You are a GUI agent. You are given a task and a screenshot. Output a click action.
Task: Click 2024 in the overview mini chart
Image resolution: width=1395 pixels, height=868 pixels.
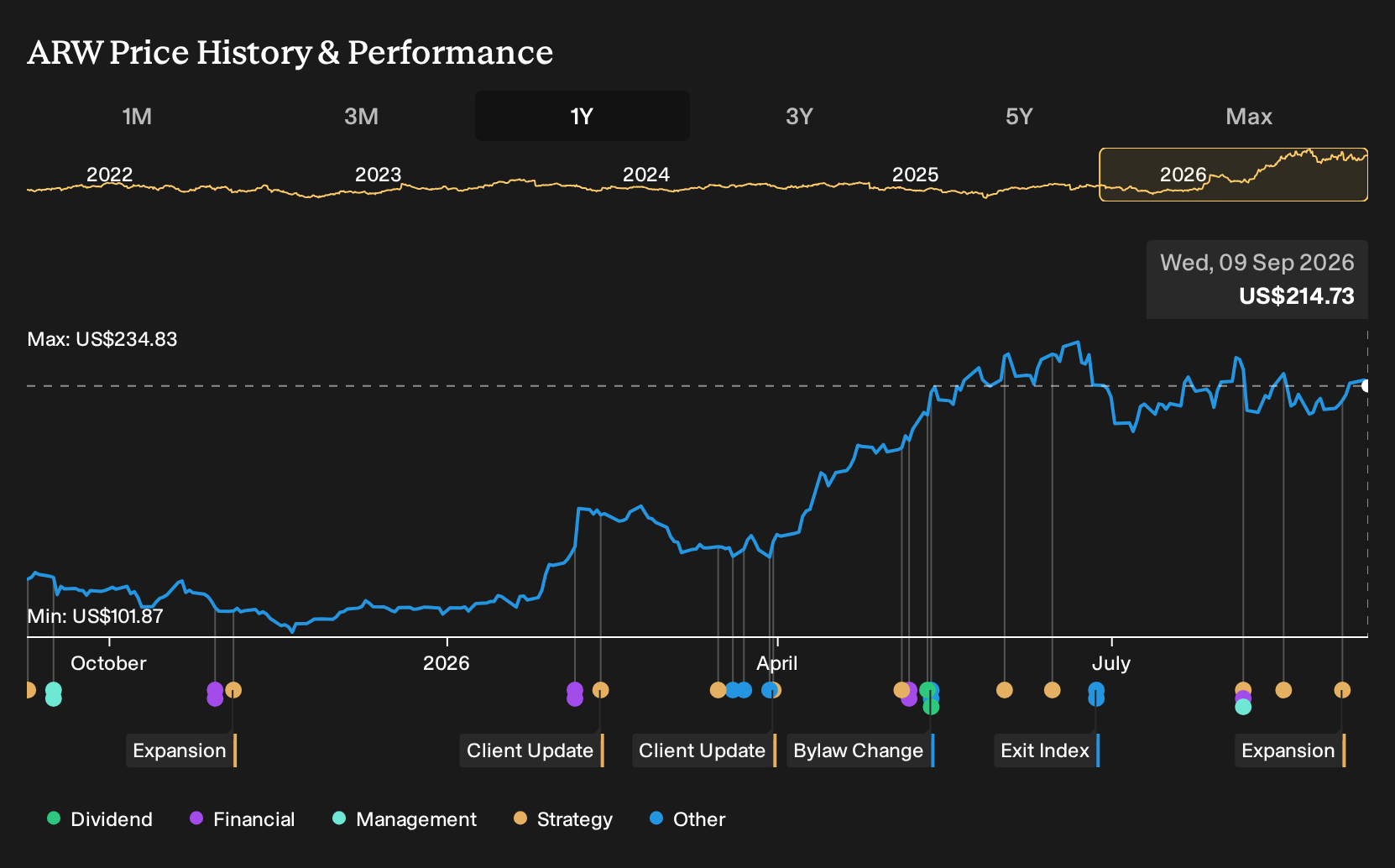646,175
